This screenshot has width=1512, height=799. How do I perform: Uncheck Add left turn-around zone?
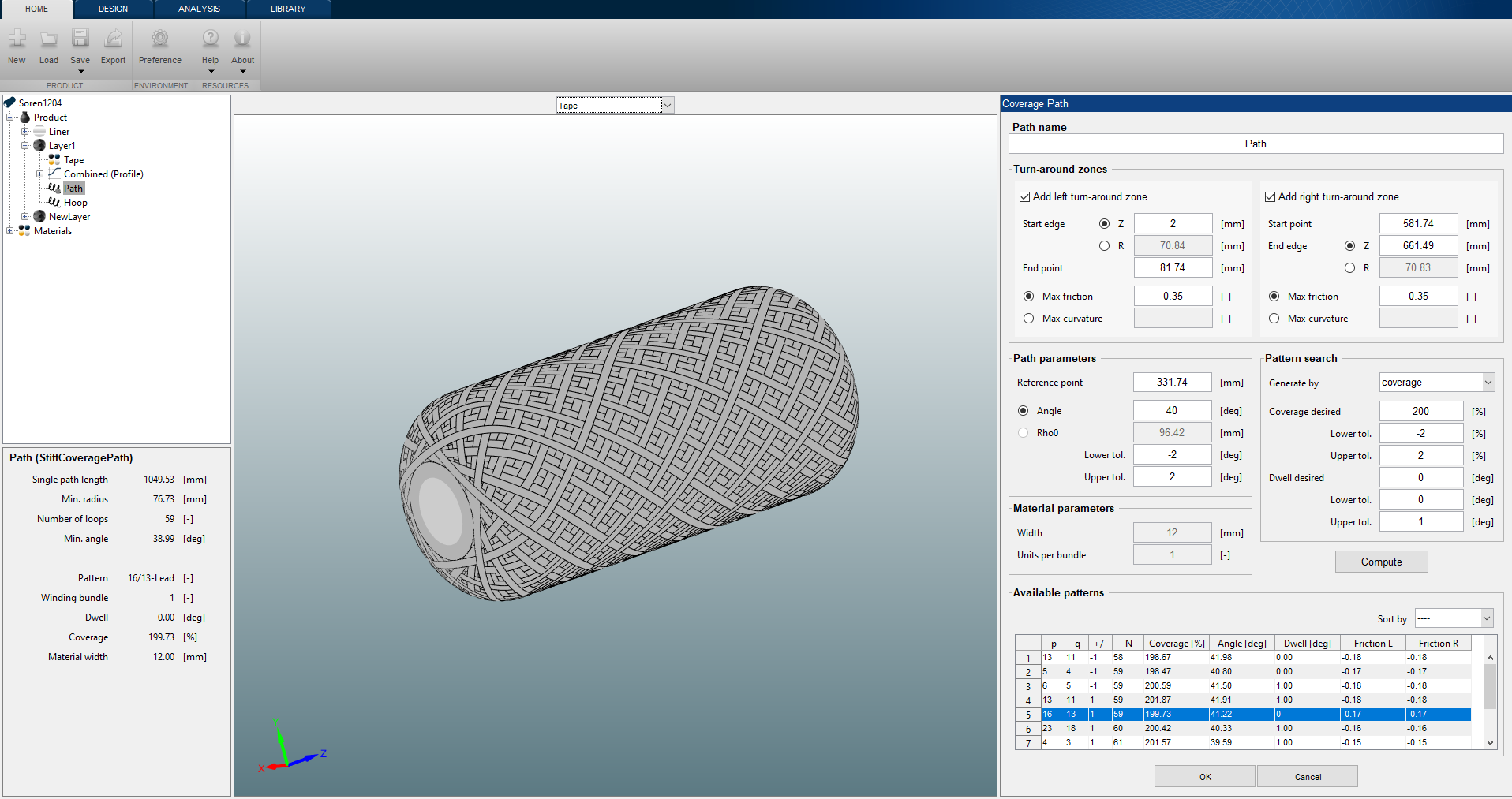(x=1025, y=197)
